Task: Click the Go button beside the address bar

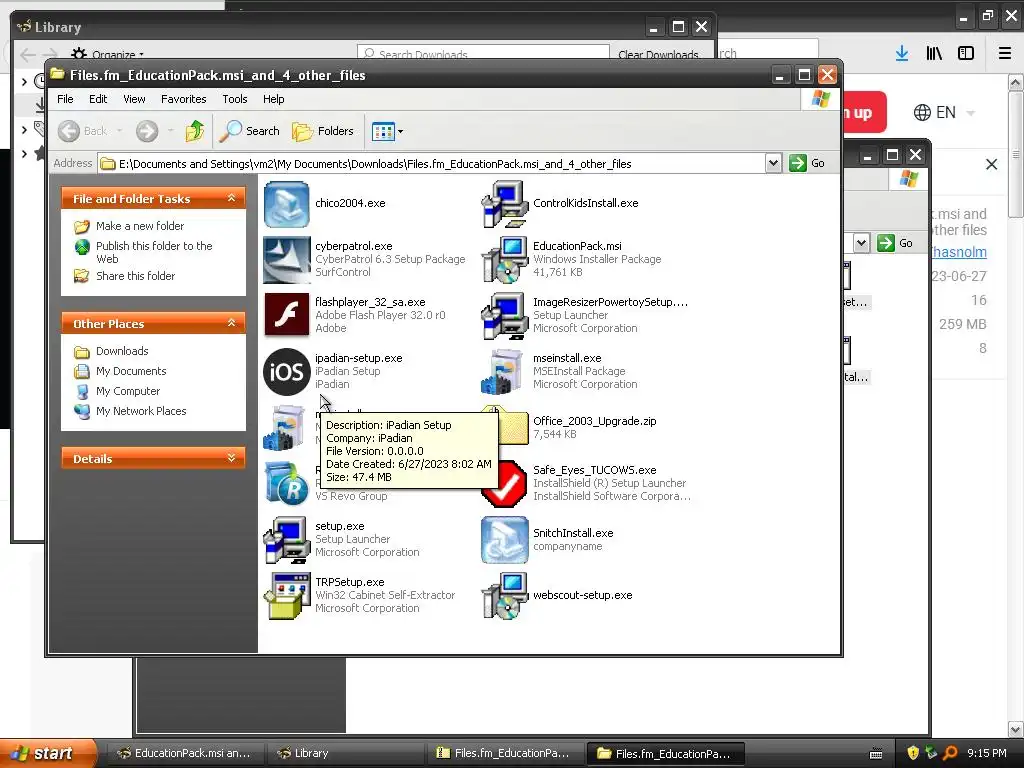Action: [807, 163]
